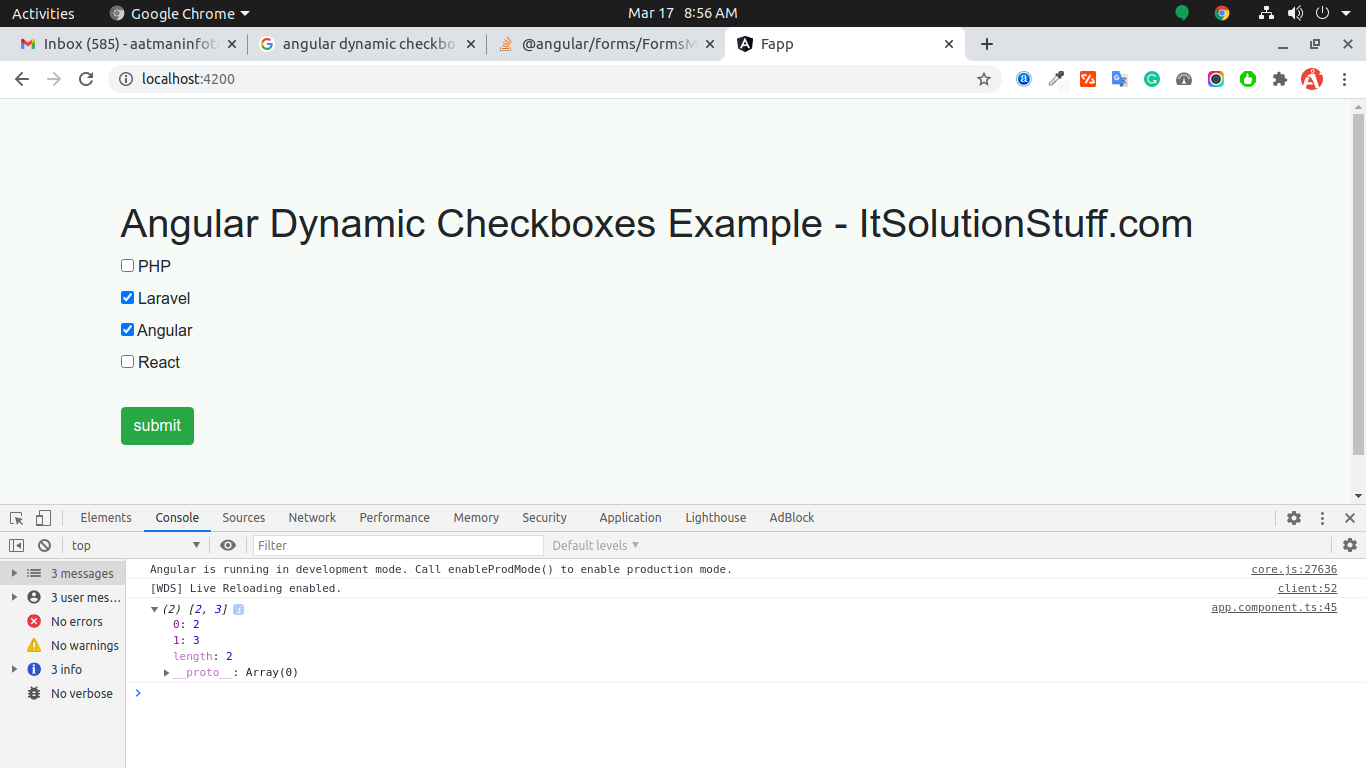Switch to the Network tab in DevTools
The height and width of the screenshot is (768, 1366).
click(x=311, y=517)
